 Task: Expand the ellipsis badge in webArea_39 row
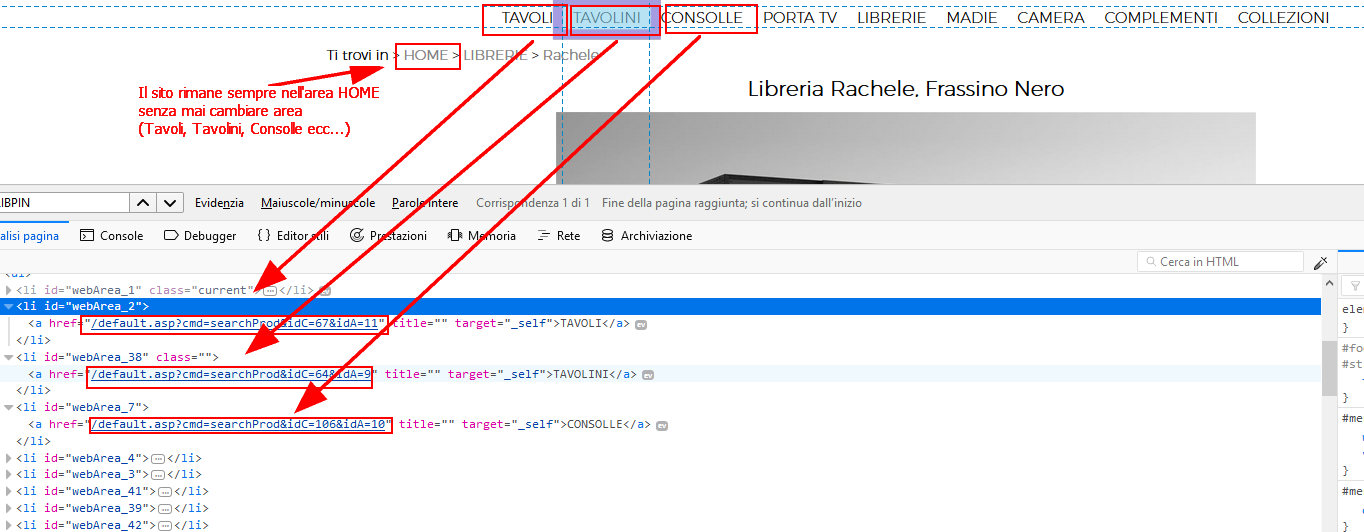(x=164, y=509)
